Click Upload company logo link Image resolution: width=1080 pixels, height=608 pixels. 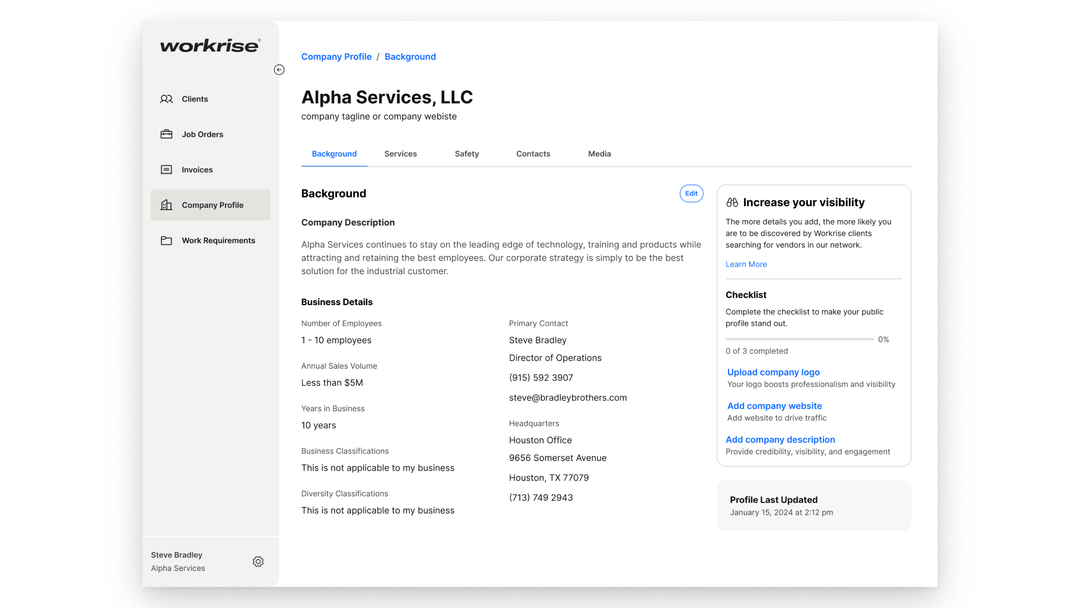click(x=773, y=372)
